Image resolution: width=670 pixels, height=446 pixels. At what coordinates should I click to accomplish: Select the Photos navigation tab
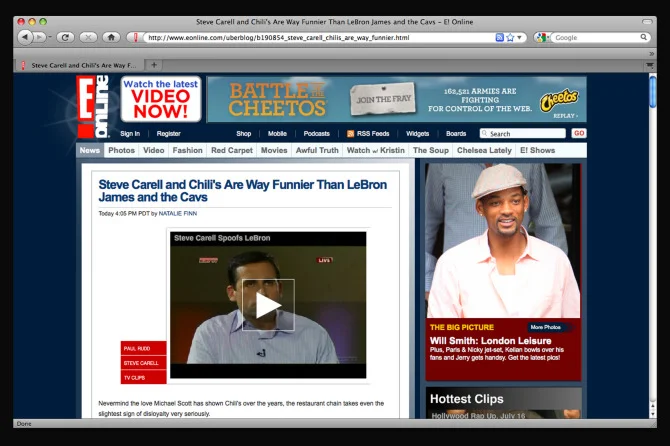click(121, 150)
